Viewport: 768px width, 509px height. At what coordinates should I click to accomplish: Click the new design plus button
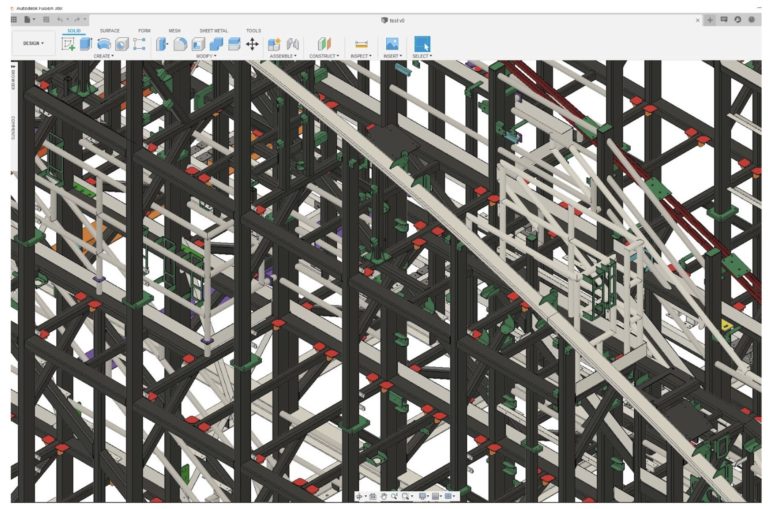click(710, 19)
